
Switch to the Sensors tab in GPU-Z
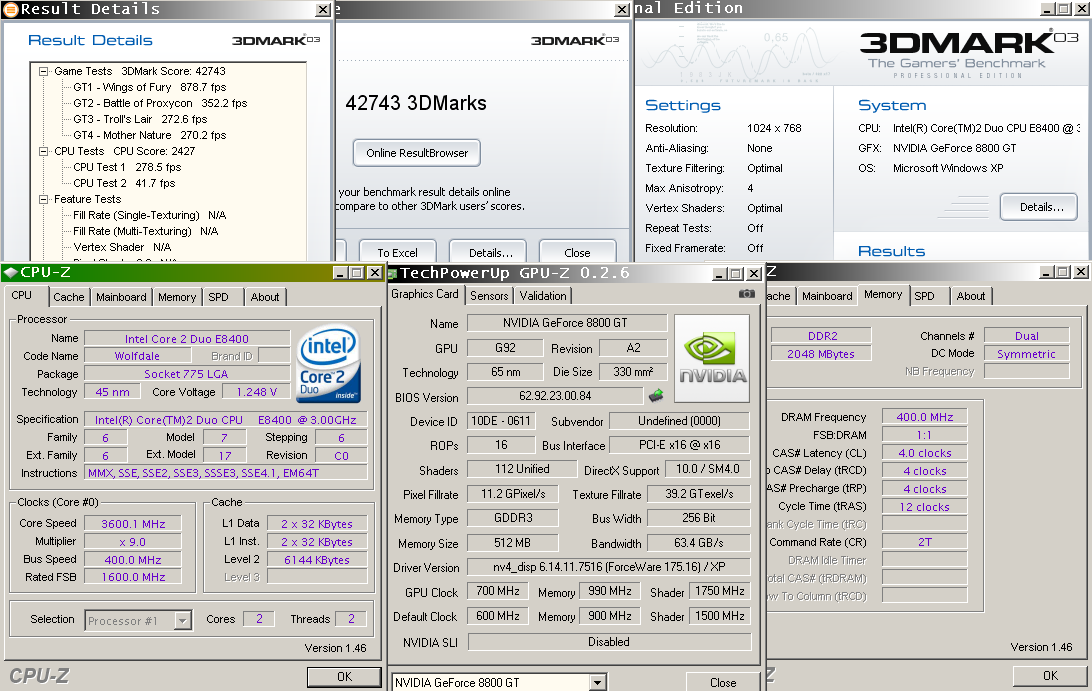click(489, 296)
